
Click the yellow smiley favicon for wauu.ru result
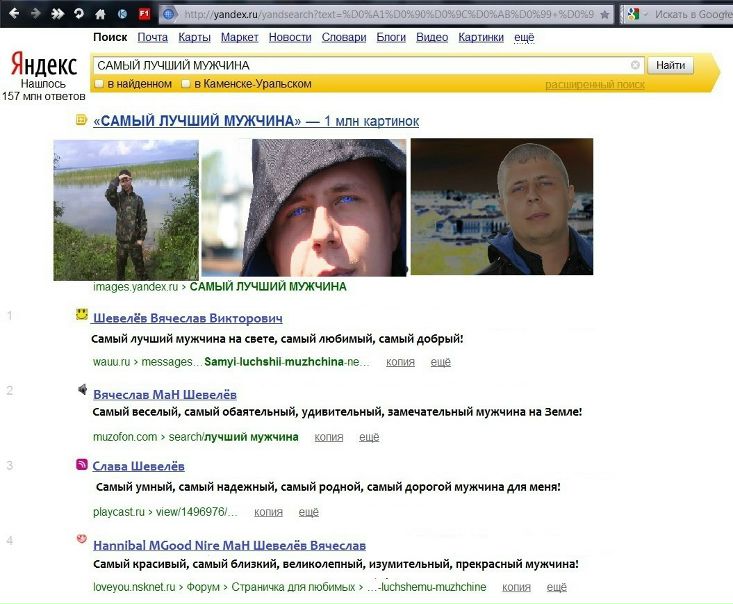(82, 315)
